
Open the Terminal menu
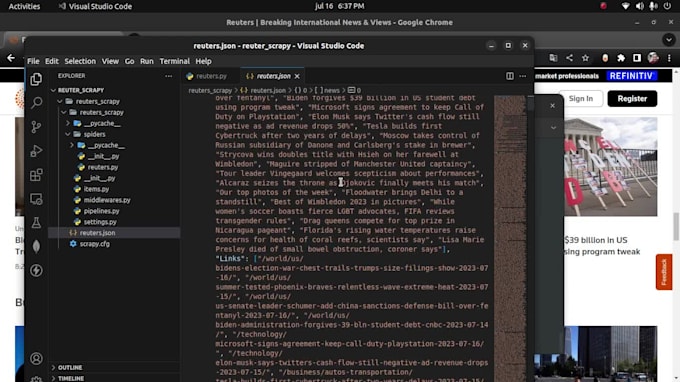tap(174, 61)
